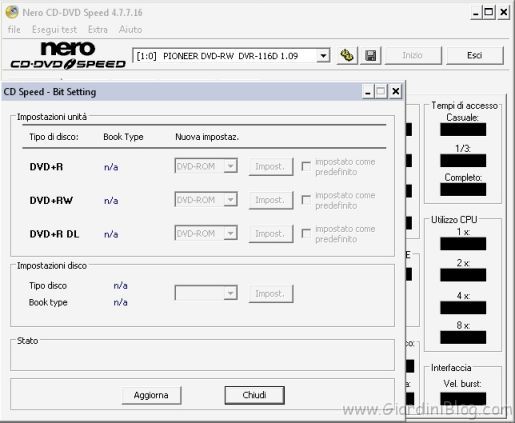The height and width of the screenshot is (423, 515).
Task: Click the Casuale access time field
Action: point(463,129)
